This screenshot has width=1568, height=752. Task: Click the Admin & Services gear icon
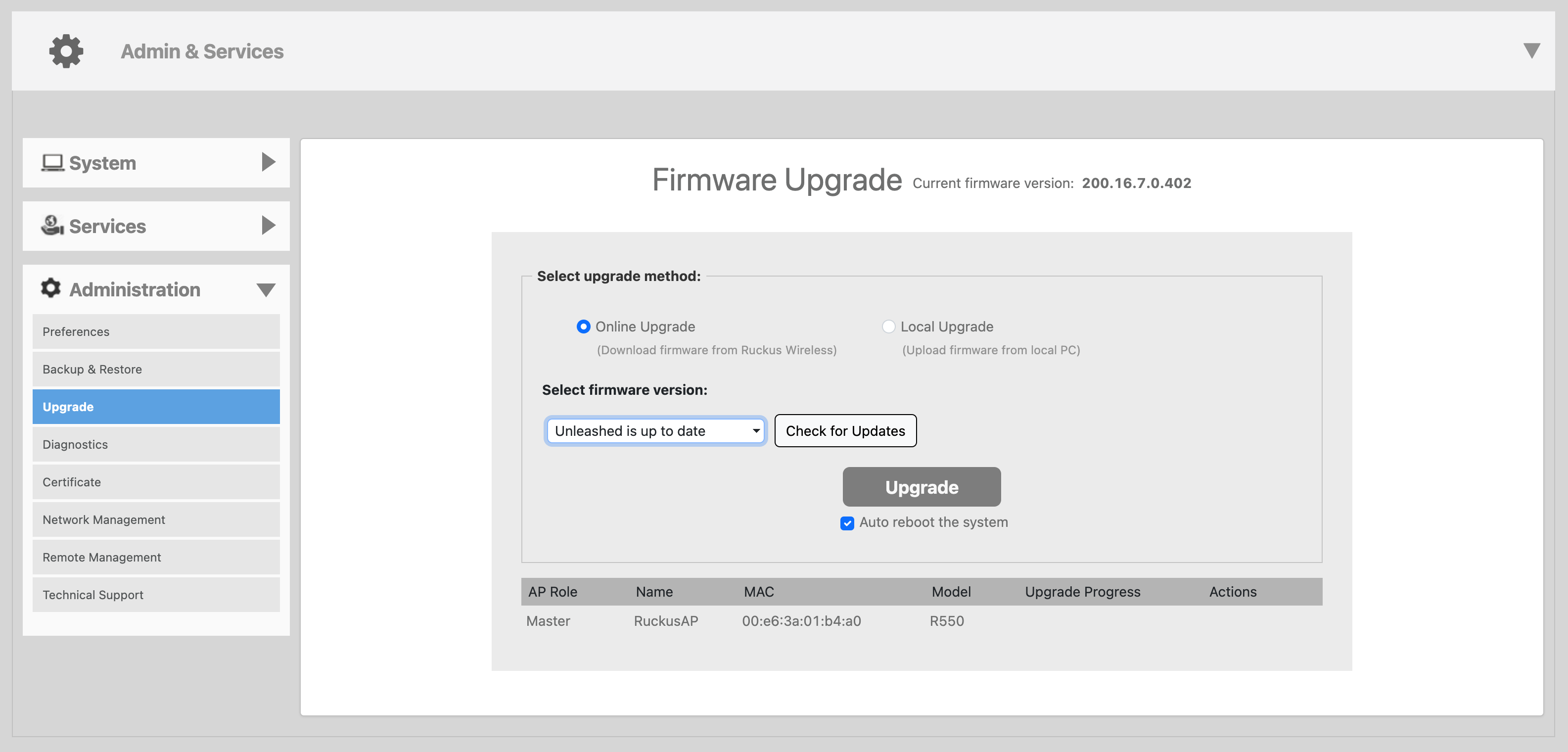coord(65,51)
